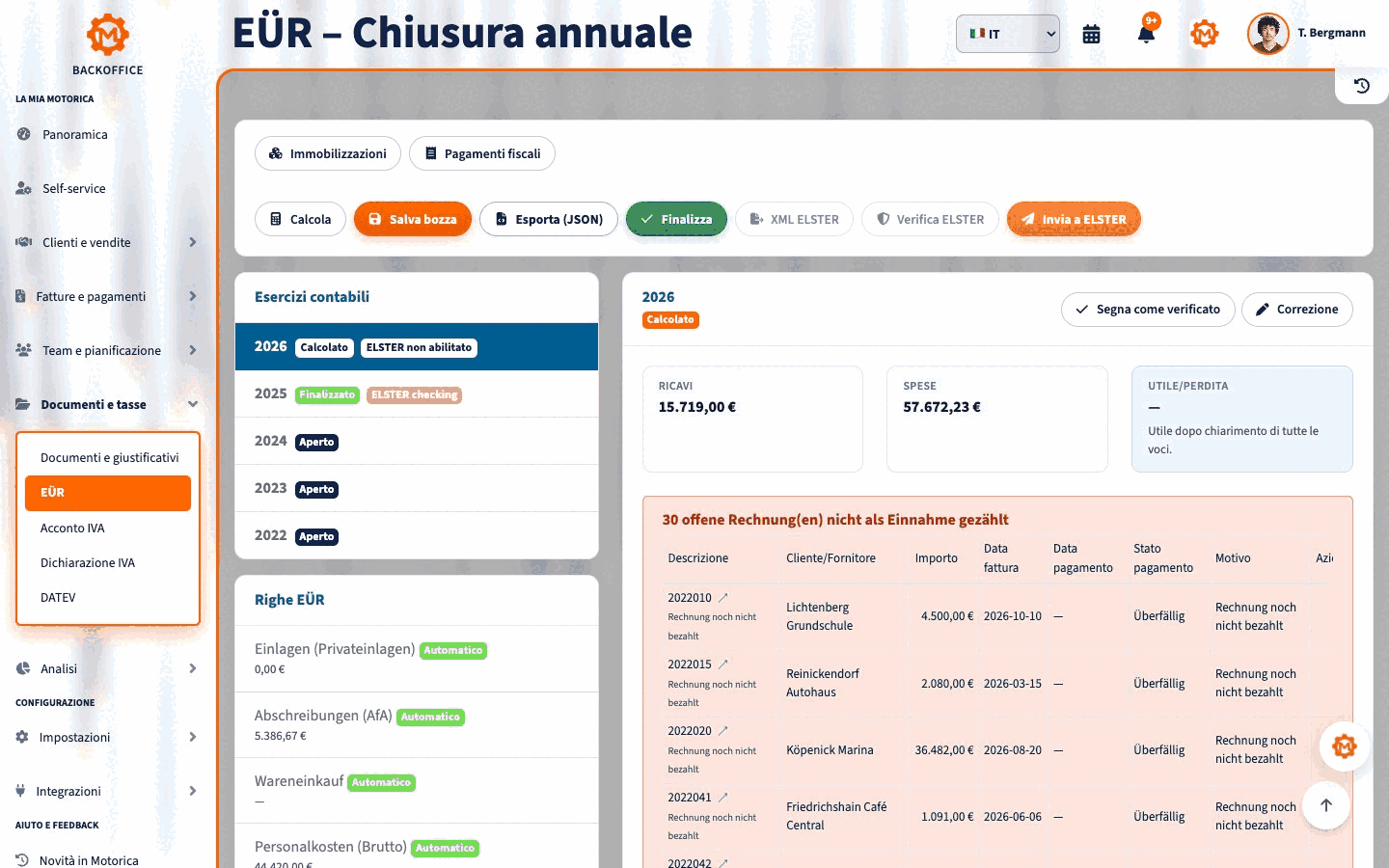The height and width of the screenshot is (868, 1389).
Task: Click the Motorica Backoffice logo
Action: [107, 44]
